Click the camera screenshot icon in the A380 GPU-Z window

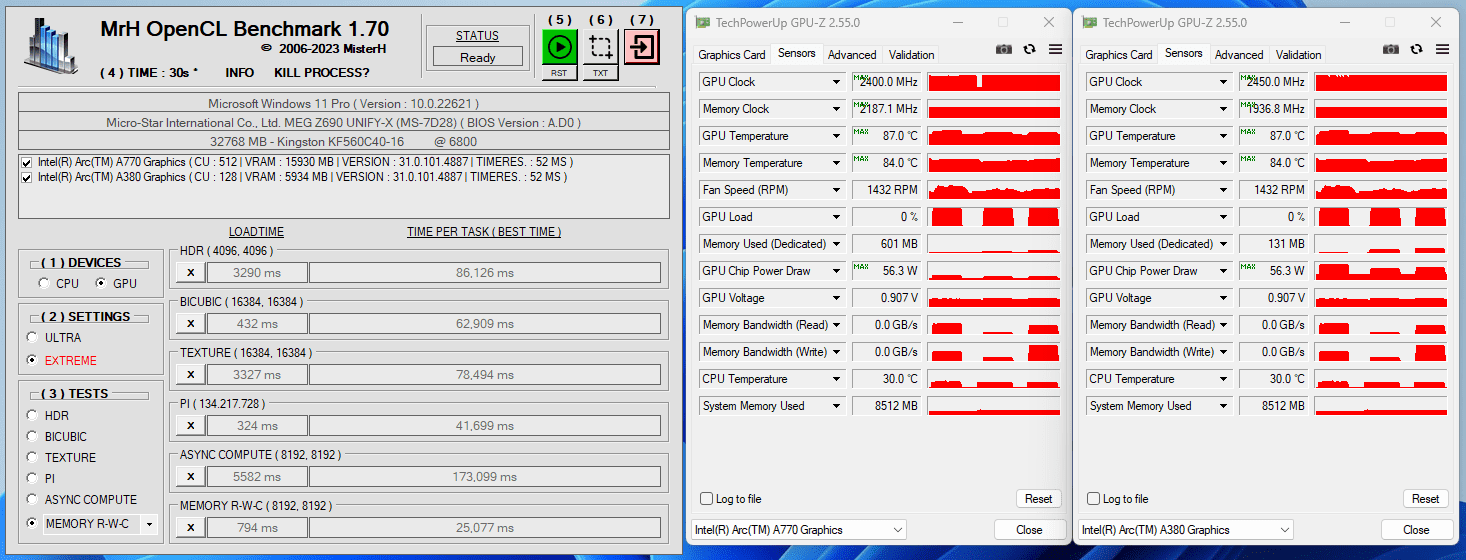pos(1391,49)
